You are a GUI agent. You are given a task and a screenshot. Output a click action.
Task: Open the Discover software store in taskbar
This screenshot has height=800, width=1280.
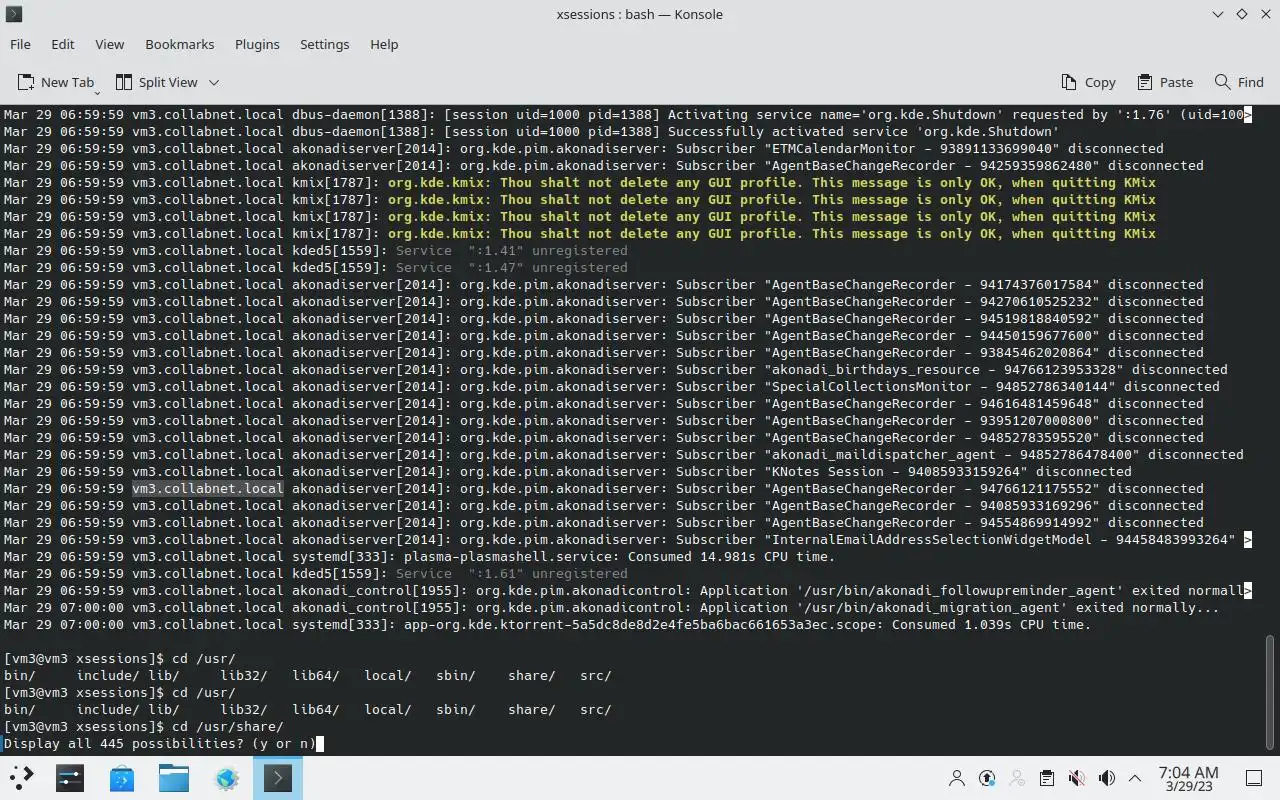pos(122,777)
